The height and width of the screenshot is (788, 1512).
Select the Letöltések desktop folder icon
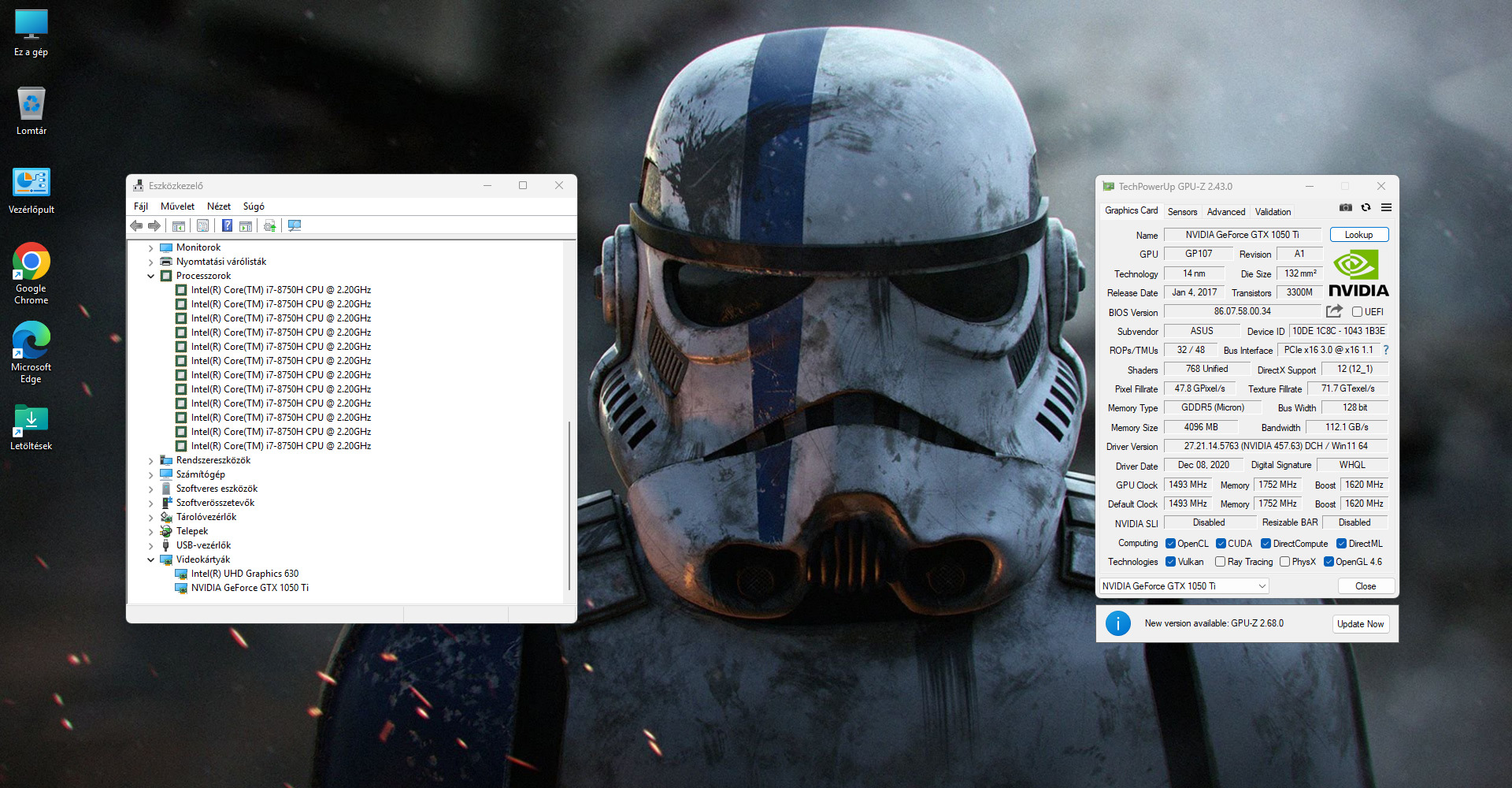coord(31,427)
